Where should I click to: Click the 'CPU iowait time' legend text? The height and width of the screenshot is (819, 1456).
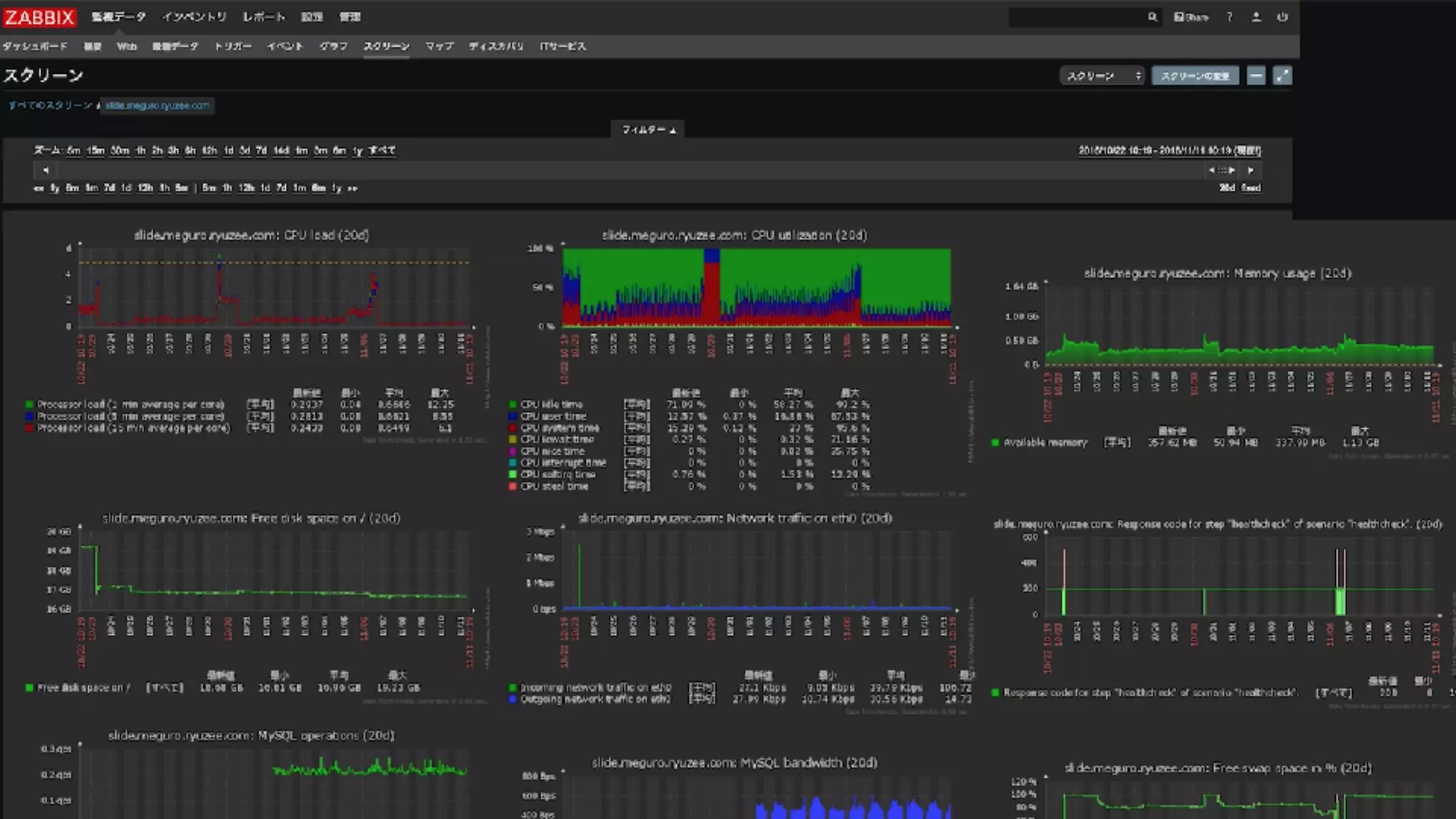(557, 439)
